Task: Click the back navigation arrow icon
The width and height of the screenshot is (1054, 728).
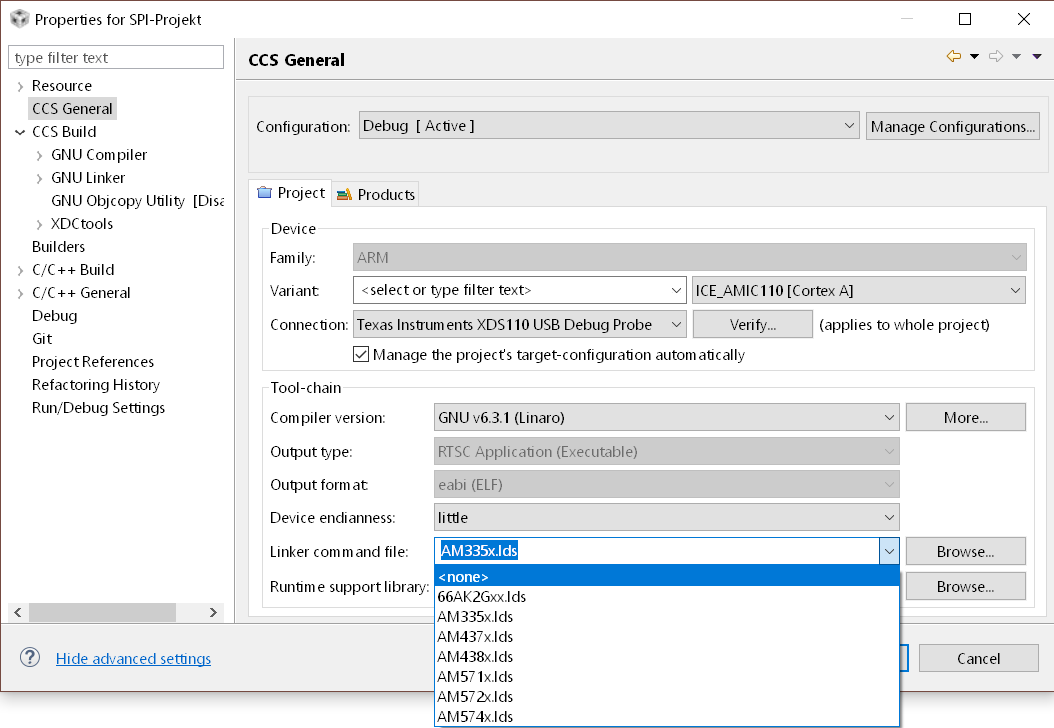Action: 954,56
